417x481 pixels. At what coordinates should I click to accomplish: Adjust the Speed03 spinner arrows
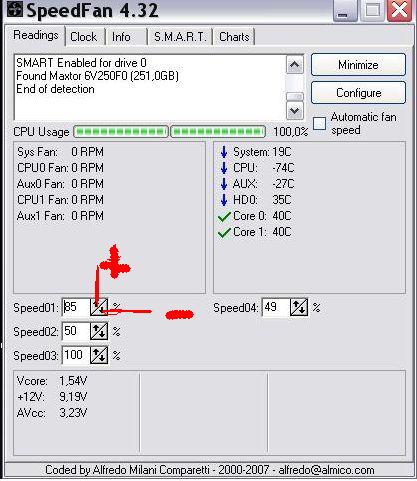tap(99, 355)
